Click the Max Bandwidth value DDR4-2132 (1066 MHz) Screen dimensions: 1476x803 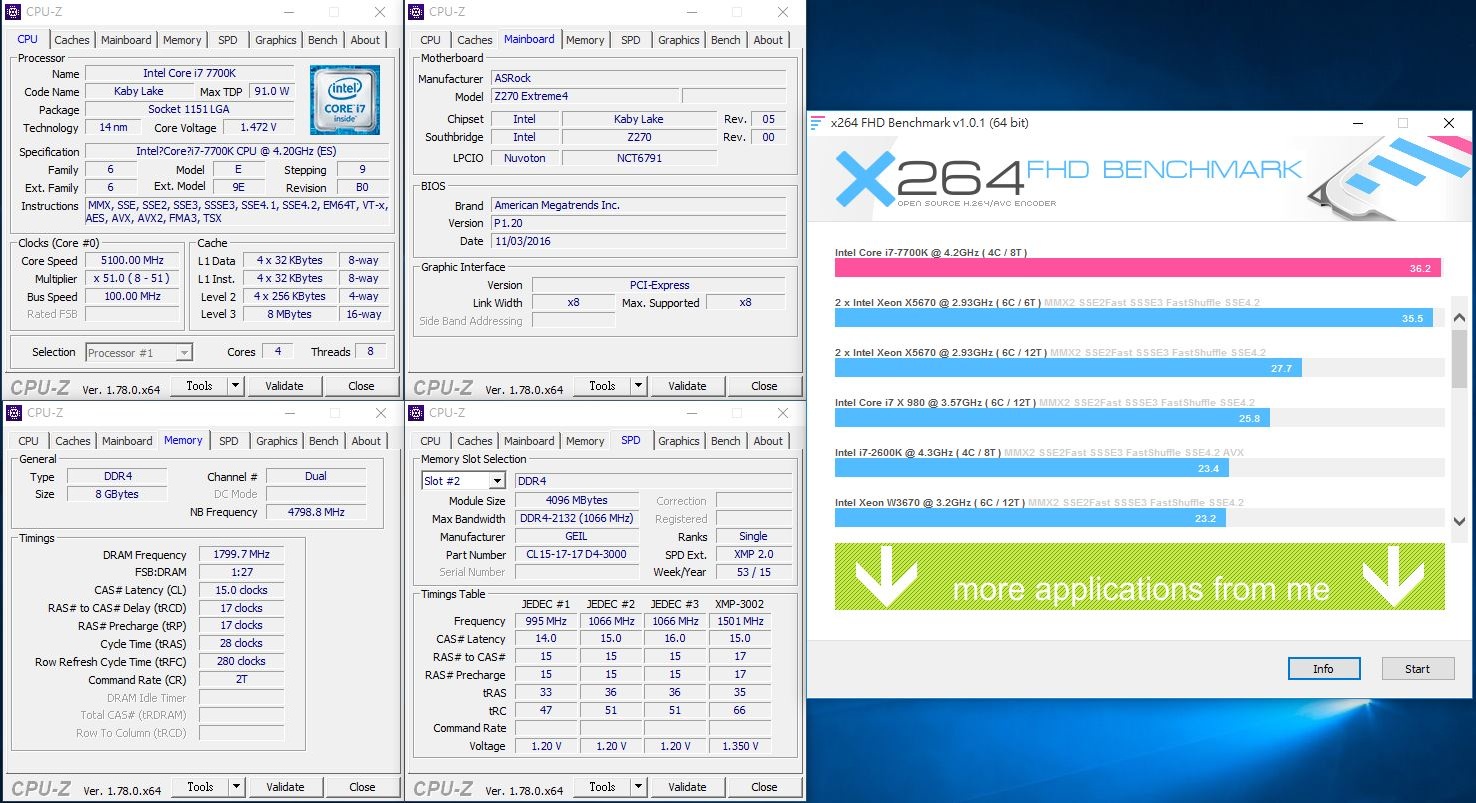(576, 519)
